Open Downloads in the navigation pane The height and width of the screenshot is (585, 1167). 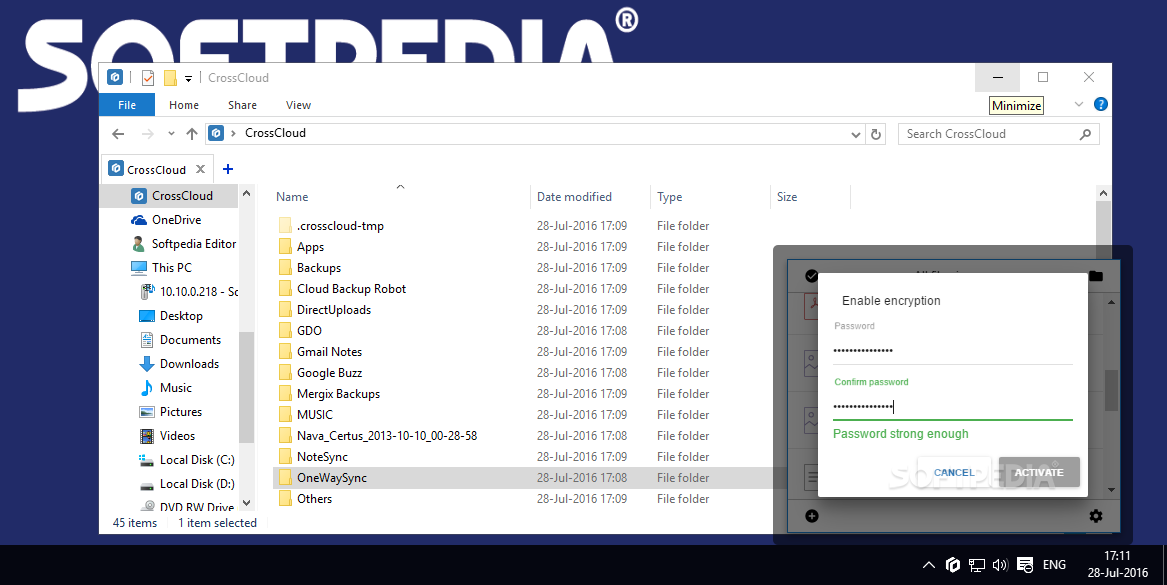(189, 364)
